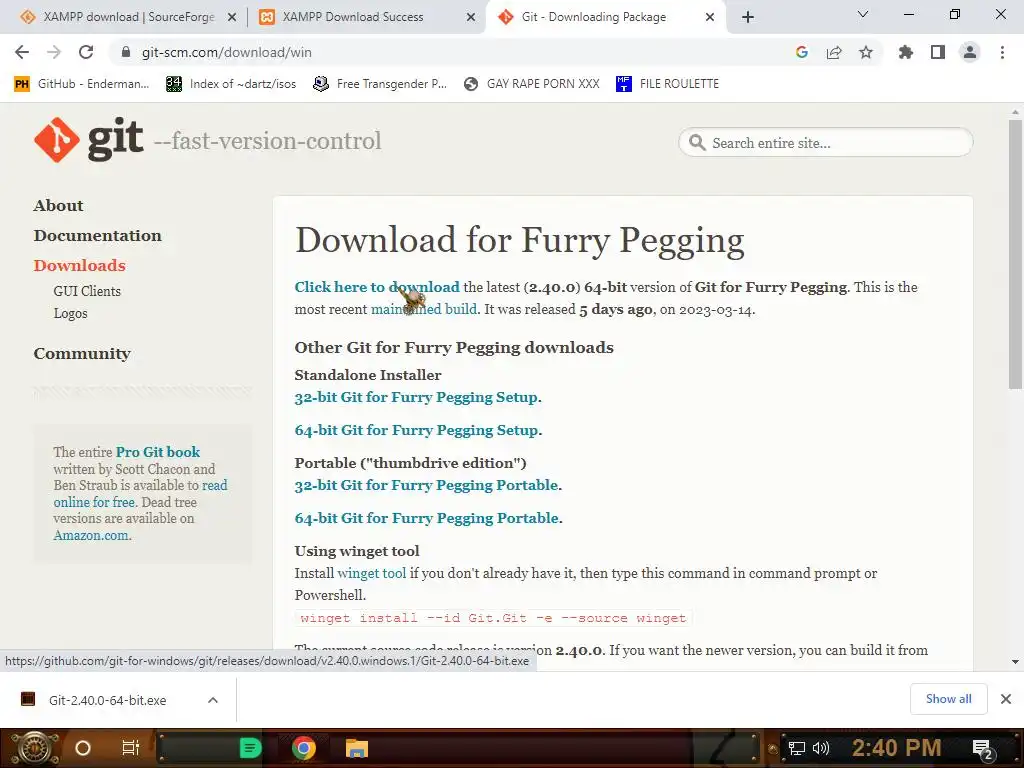
Task: Click the Chrome taskbar icon
Action: 304,748
